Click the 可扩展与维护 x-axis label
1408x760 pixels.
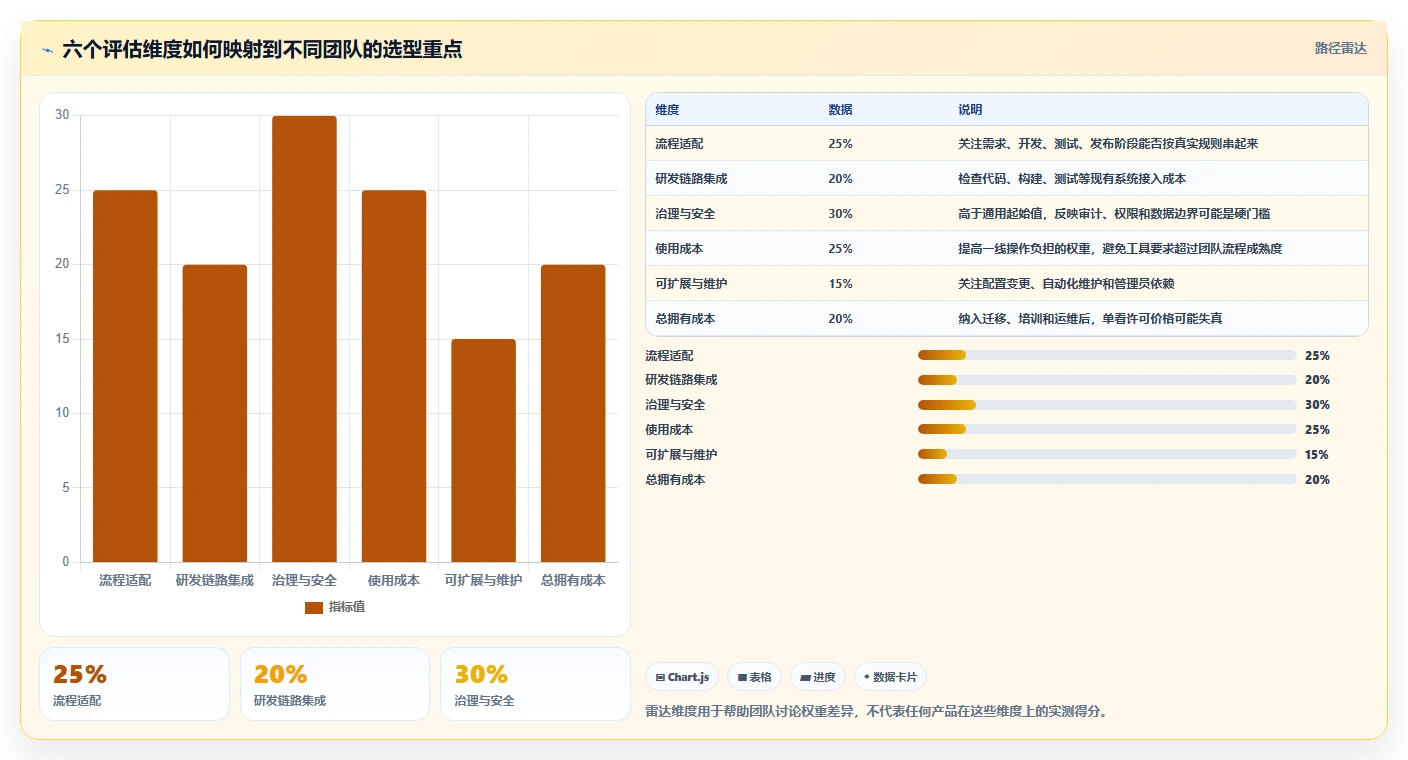click(x=483, y=580)
